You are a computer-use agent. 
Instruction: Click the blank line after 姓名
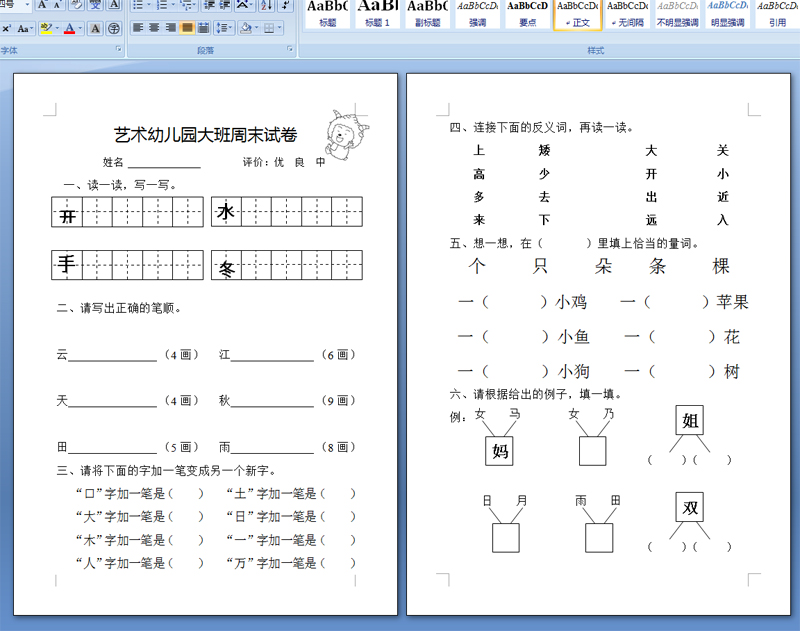164,163
